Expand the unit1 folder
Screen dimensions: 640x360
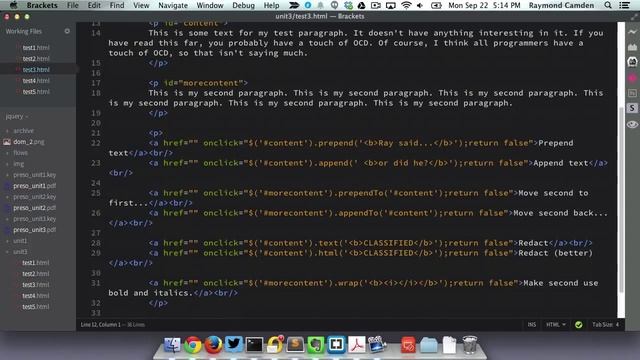pos(20,241)
